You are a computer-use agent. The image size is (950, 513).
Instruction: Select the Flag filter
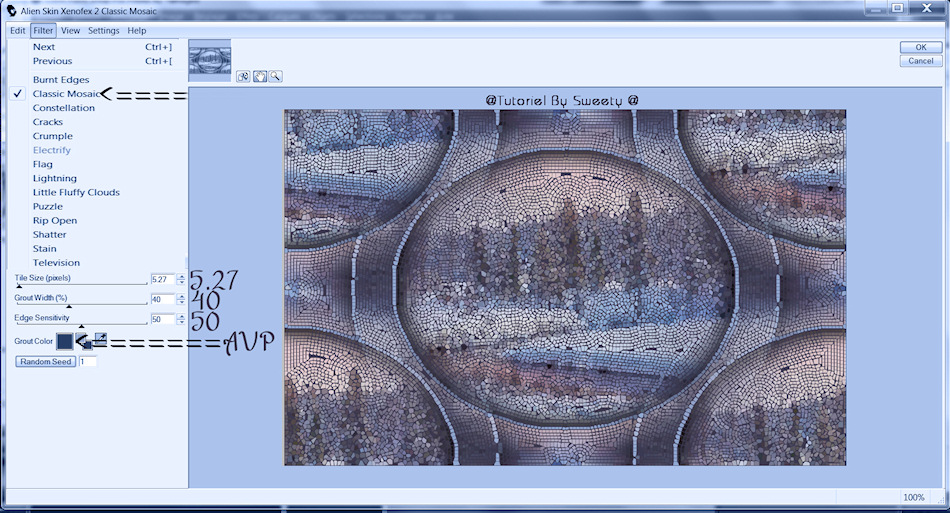[97, 164]
